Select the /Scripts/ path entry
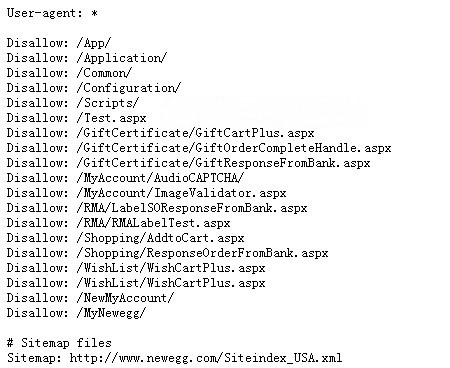The width and height of the screenshot is (450, 368). pyautogui.click(x=107, y=103)
